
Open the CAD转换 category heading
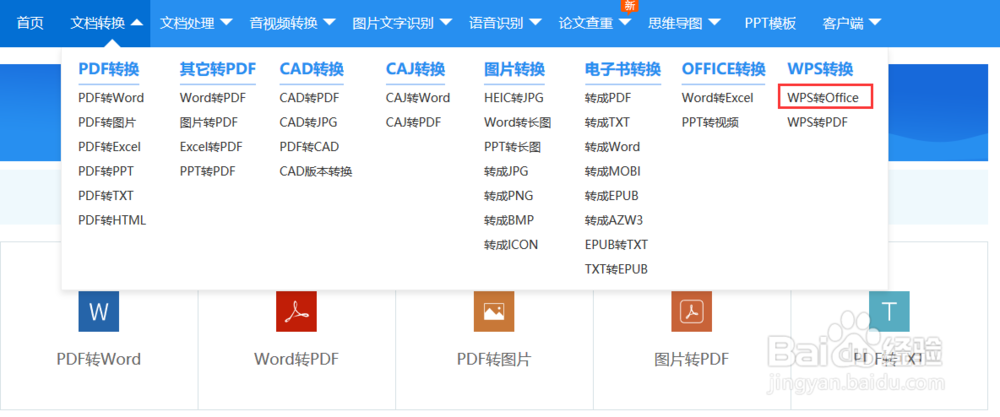tap(311, 69)
